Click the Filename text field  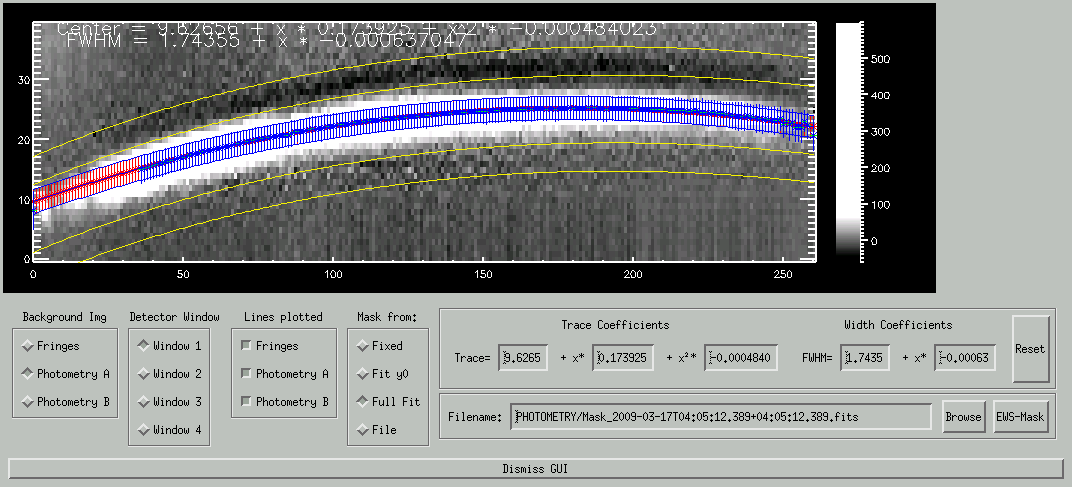pyautogui.click(x=720, y=417)
